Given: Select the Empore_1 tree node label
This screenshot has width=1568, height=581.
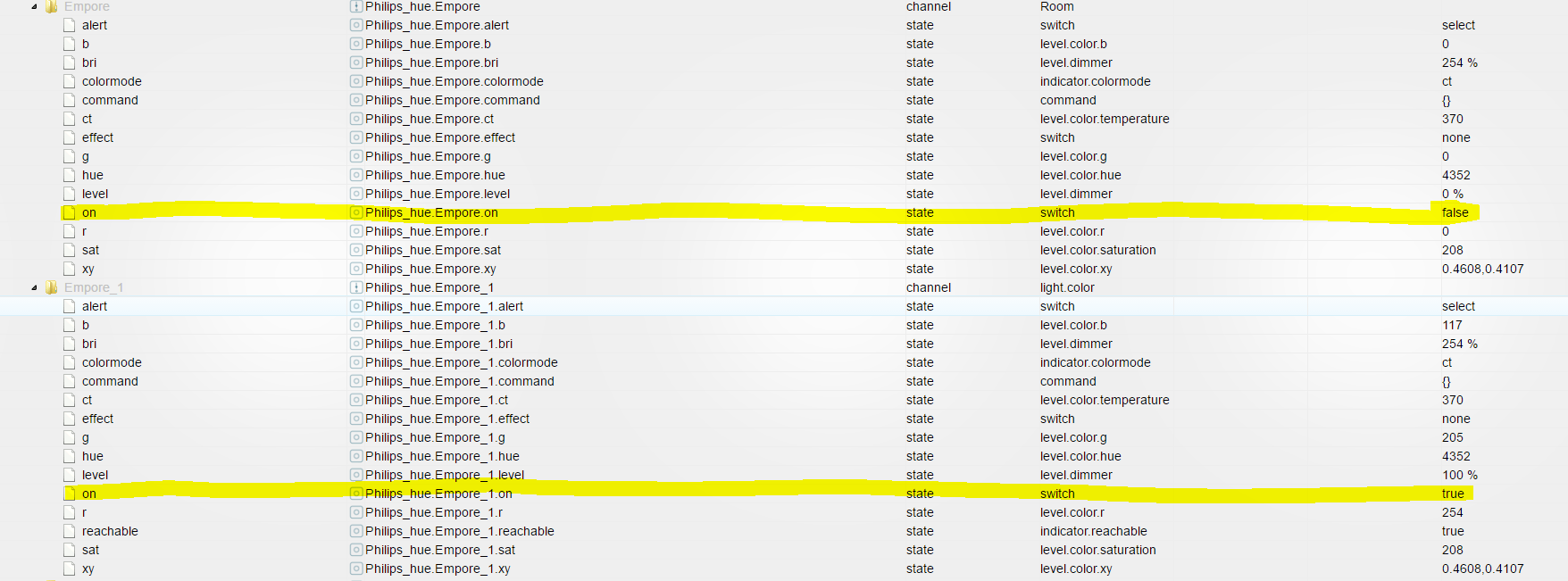Looking at the screenshot, I should click(x=94, y=287).
